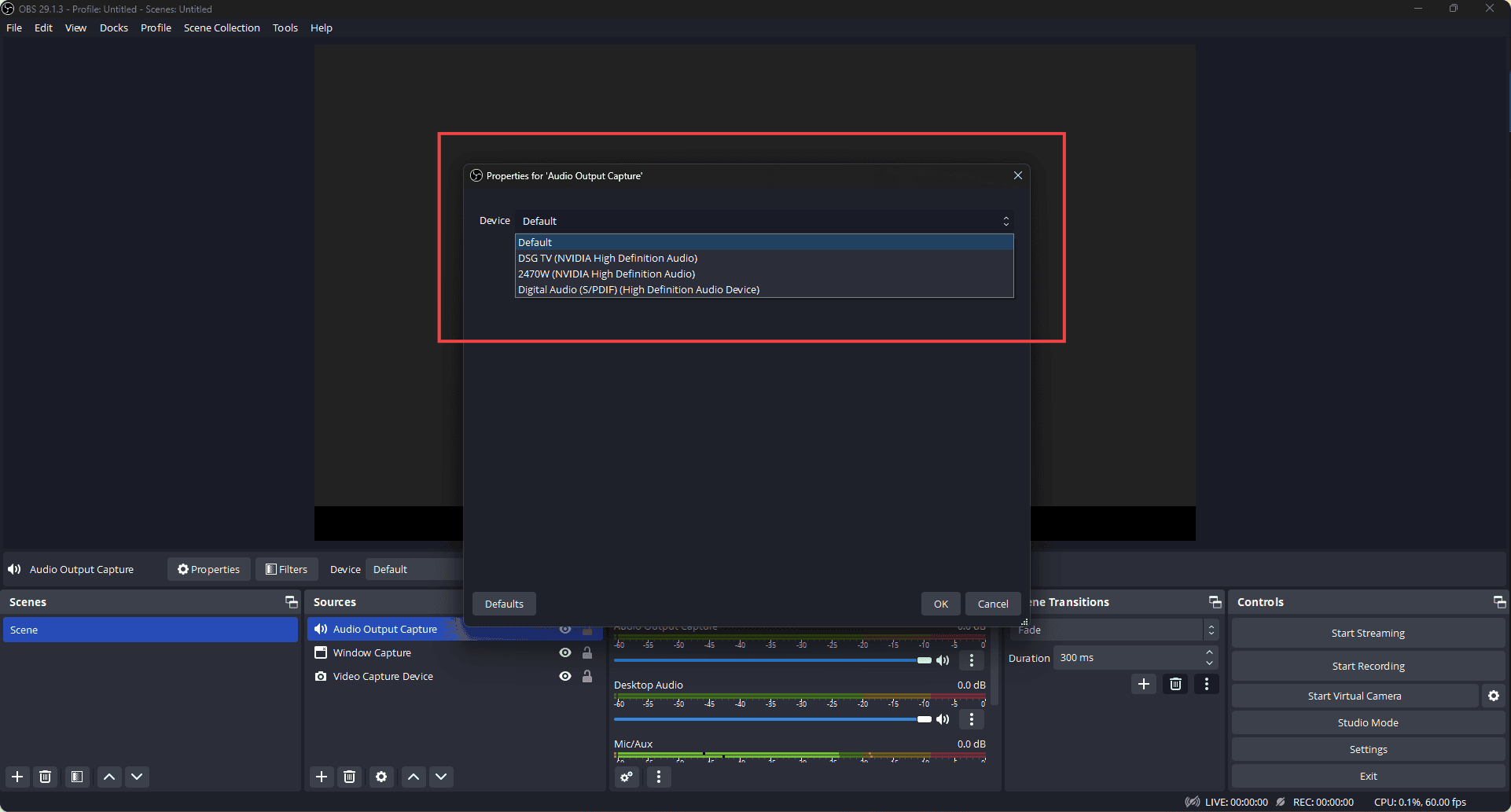Screen dimensions: 1511x812
Task: Open the Scene Collection menu
Action: [222, 28]
